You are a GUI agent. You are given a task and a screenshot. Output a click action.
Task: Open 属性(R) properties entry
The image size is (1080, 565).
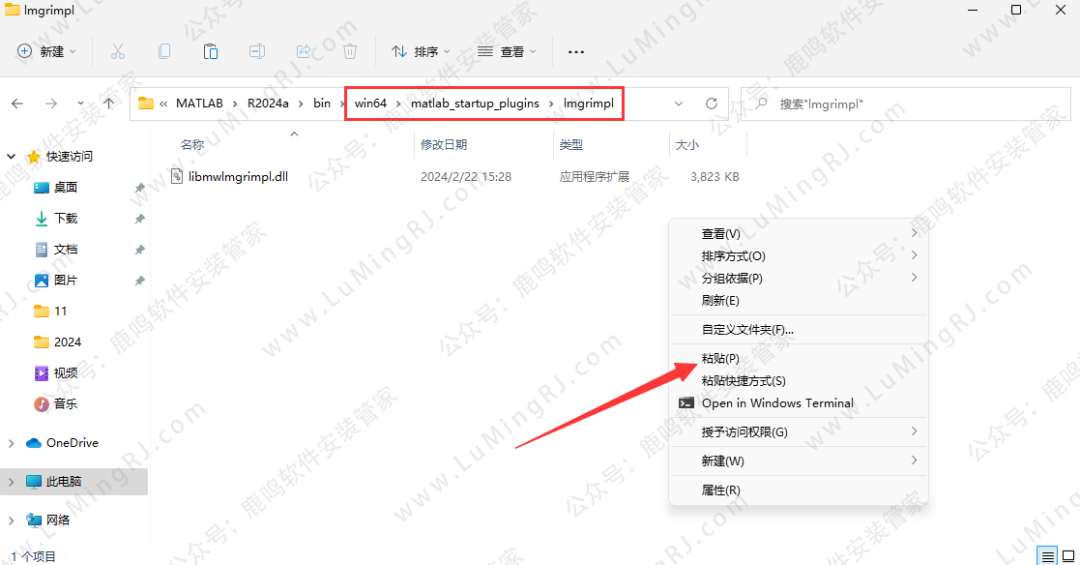click(x=798, y=490)
